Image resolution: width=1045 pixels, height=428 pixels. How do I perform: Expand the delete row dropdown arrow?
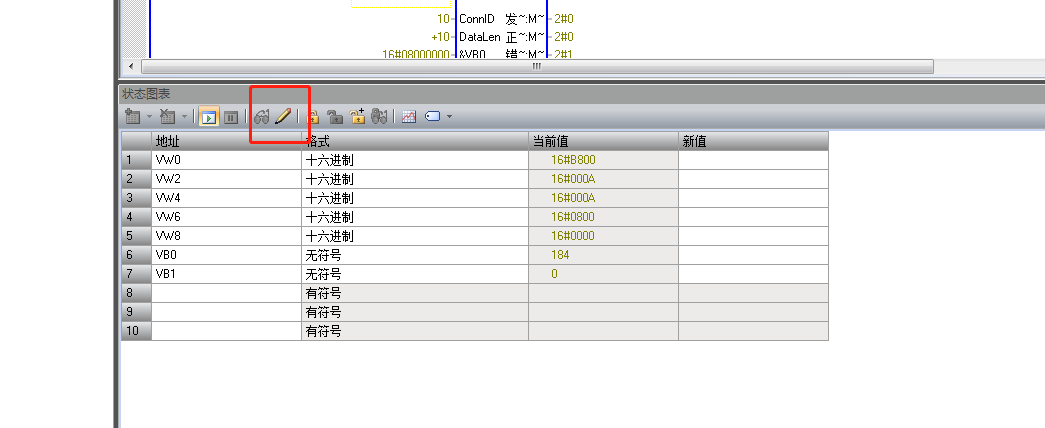tap(185, 117)
